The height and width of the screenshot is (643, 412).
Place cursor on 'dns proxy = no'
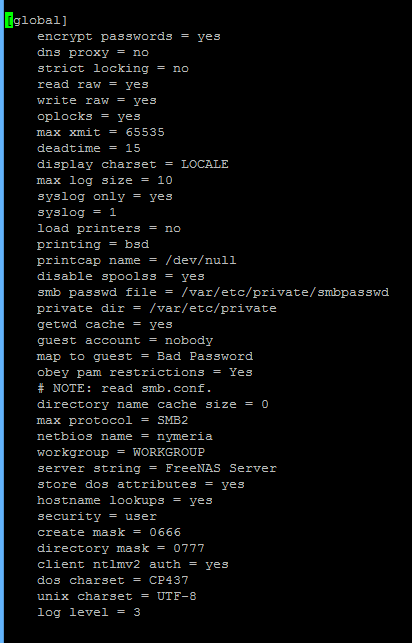[93, 52]
